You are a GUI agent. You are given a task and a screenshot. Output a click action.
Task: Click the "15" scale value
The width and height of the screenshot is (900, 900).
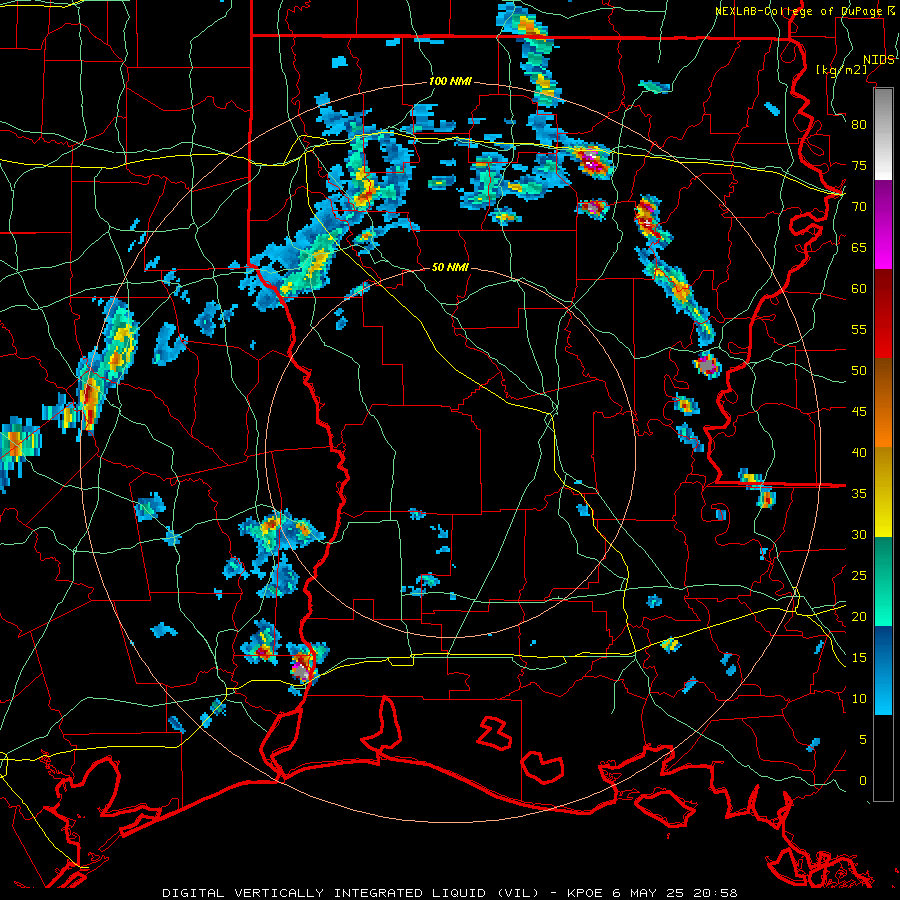coord(859,658)
